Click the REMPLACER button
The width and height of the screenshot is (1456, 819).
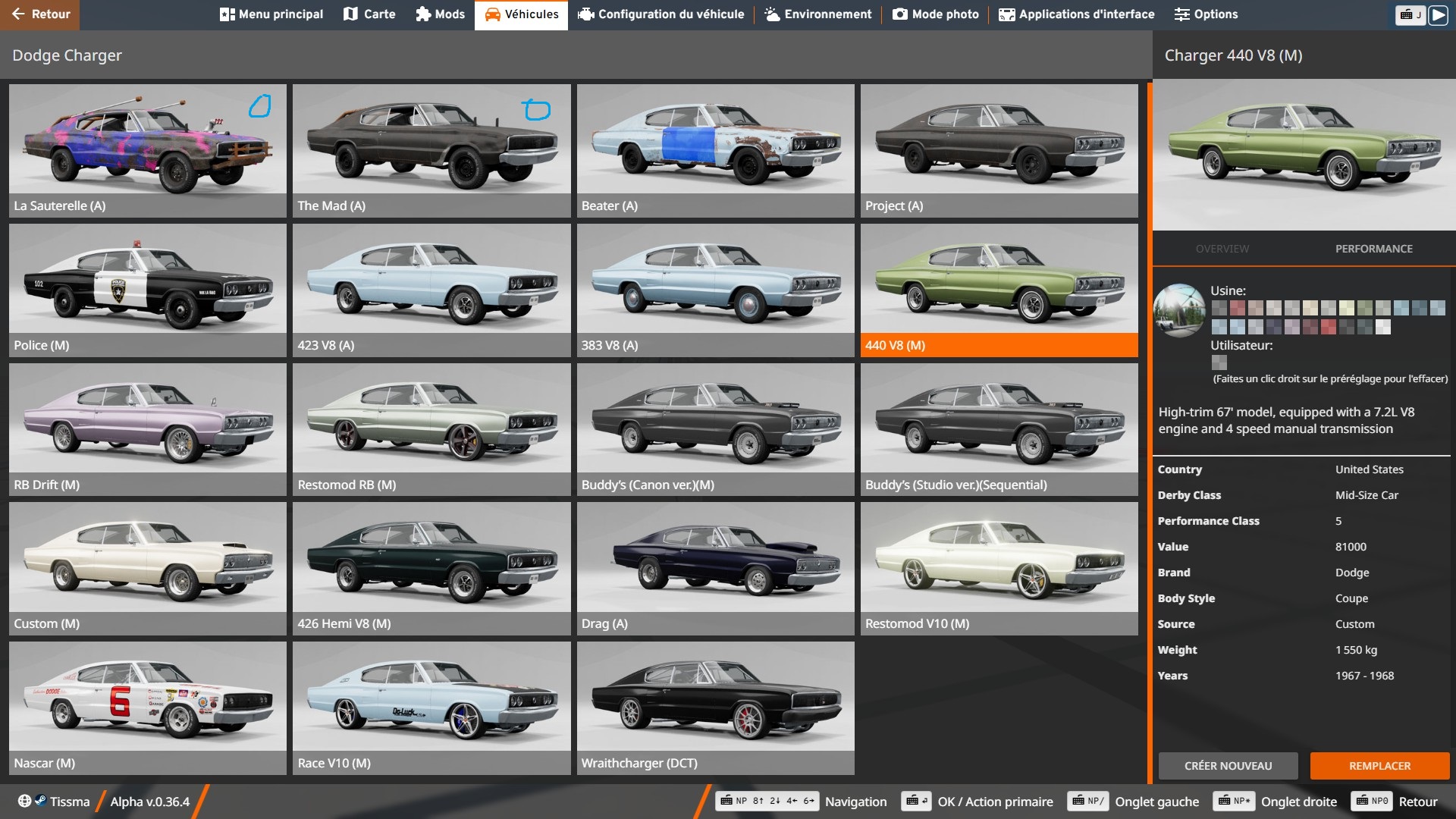pyautogui.click(x=1379, y=766)
